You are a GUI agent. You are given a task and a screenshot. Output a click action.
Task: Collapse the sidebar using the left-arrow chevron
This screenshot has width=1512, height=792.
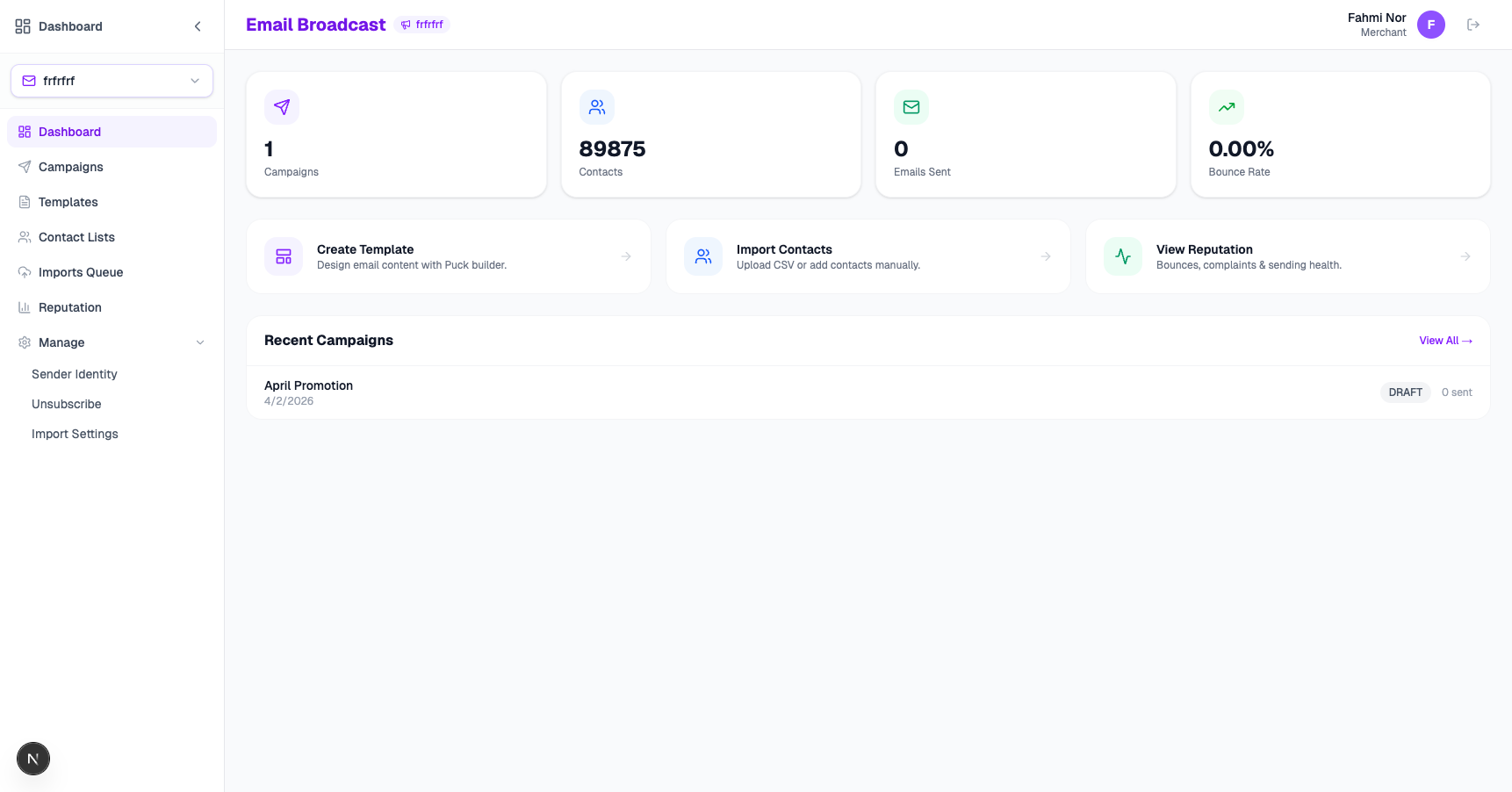pyautogui.click(x=198, y=26)
